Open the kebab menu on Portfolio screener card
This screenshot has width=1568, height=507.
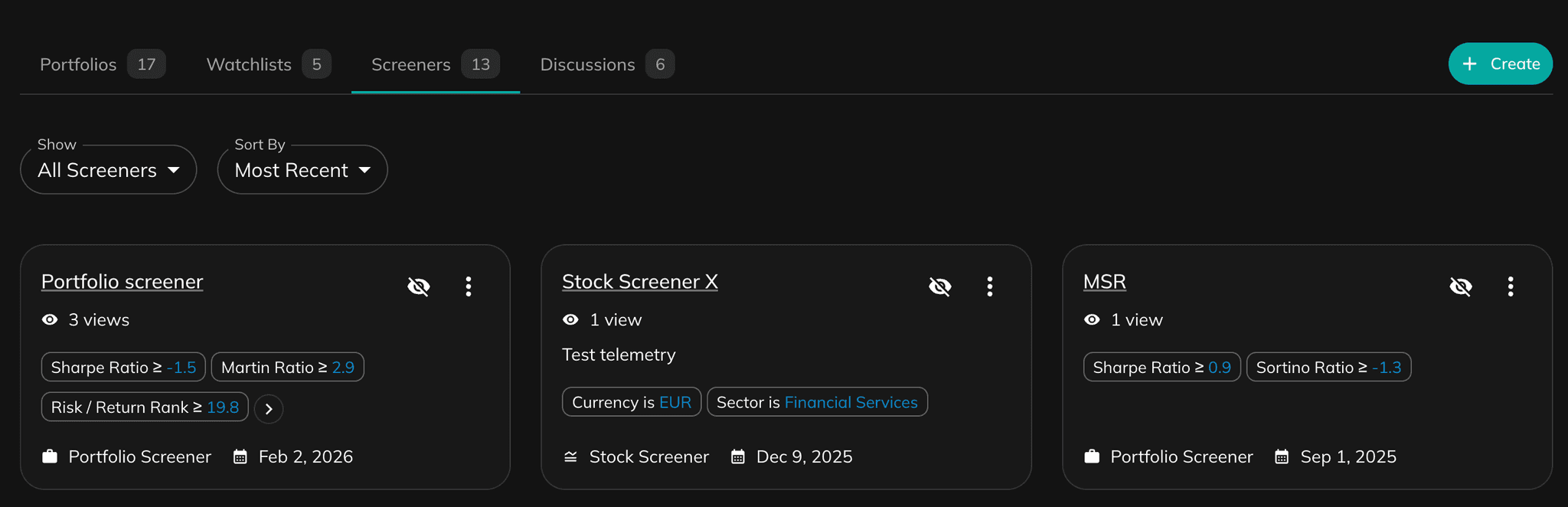[469, 286]
